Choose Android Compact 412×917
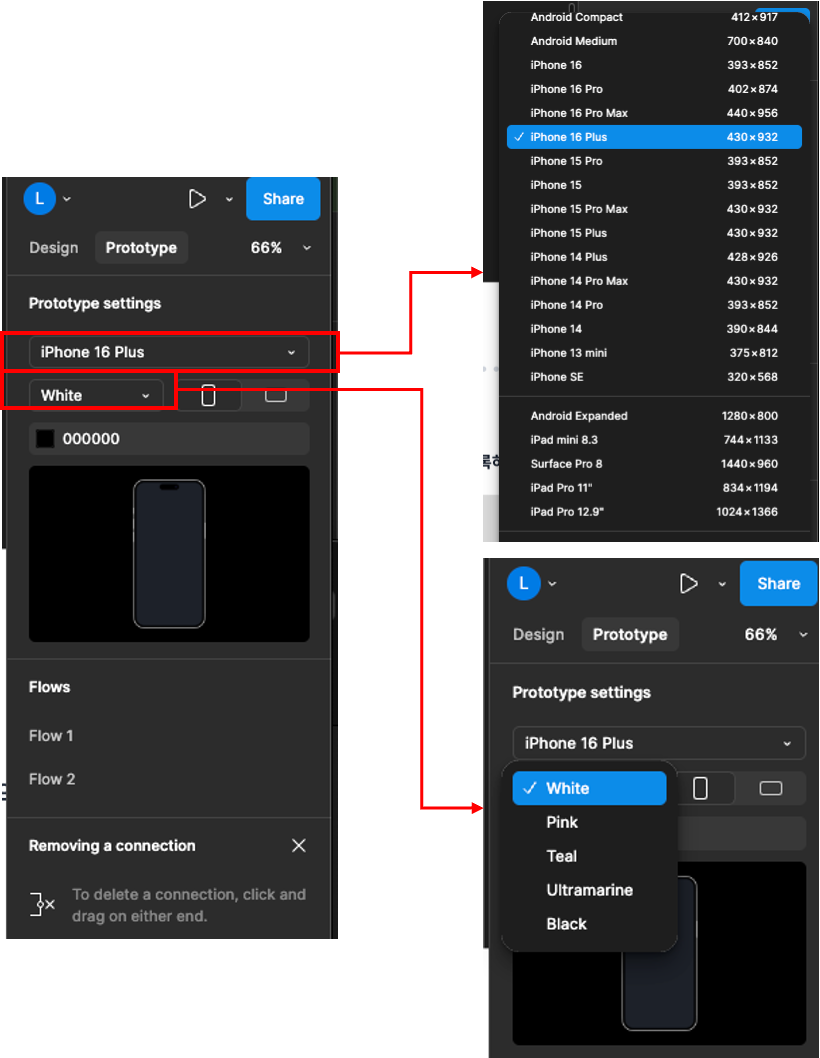 (x=654, y=17)
